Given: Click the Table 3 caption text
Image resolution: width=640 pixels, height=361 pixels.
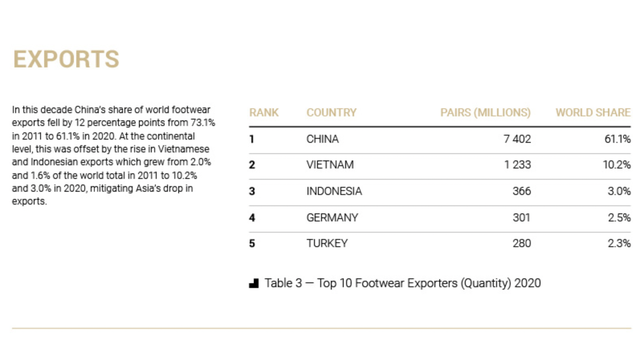Looking at the screenshot, I should pos(402,283).
